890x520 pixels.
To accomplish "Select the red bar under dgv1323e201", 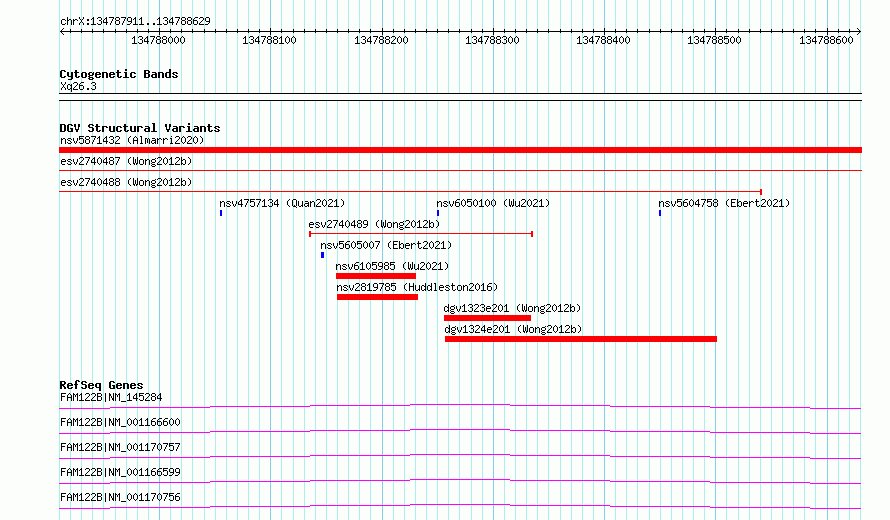I will [488, 318].
